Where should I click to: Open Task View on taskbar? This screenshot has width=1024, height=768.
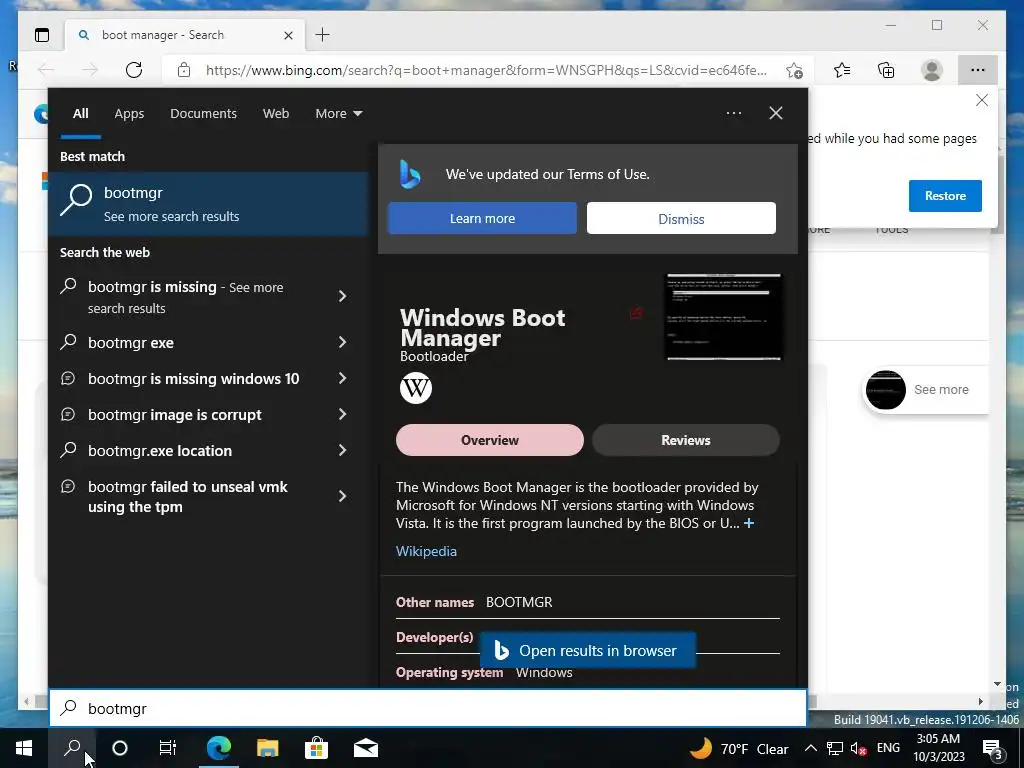tap(168, 748)
